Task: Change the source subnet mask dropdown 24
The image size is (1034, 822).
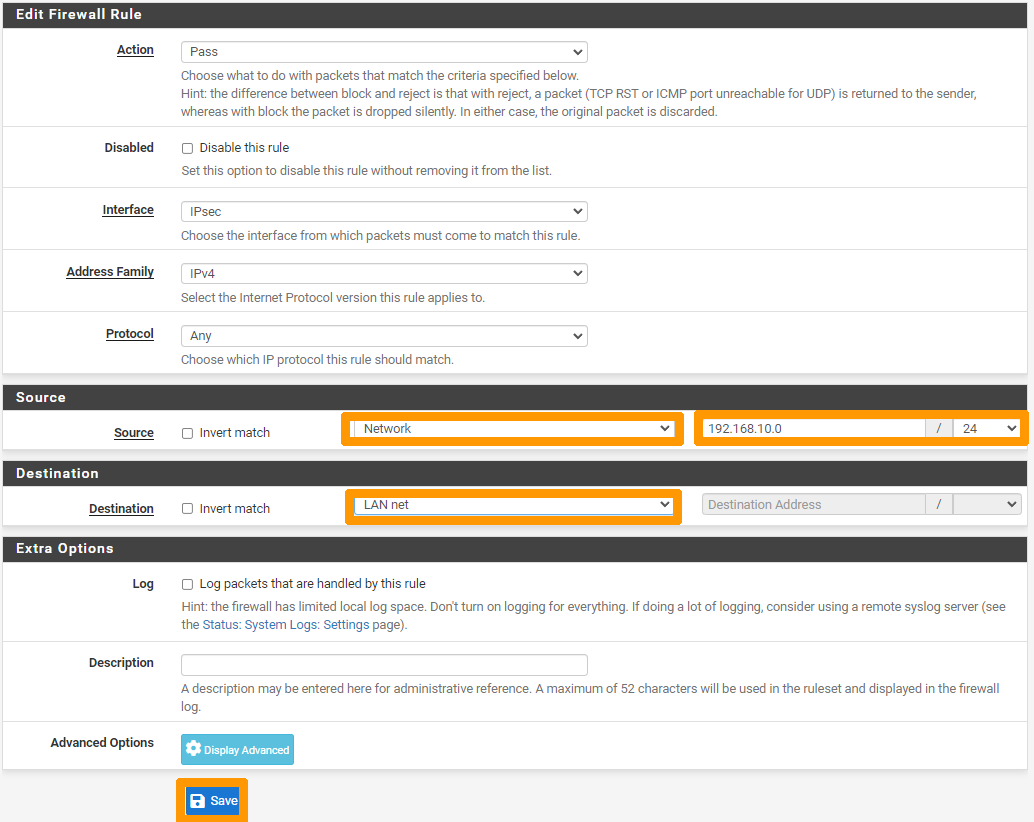Action: (986, 429)
